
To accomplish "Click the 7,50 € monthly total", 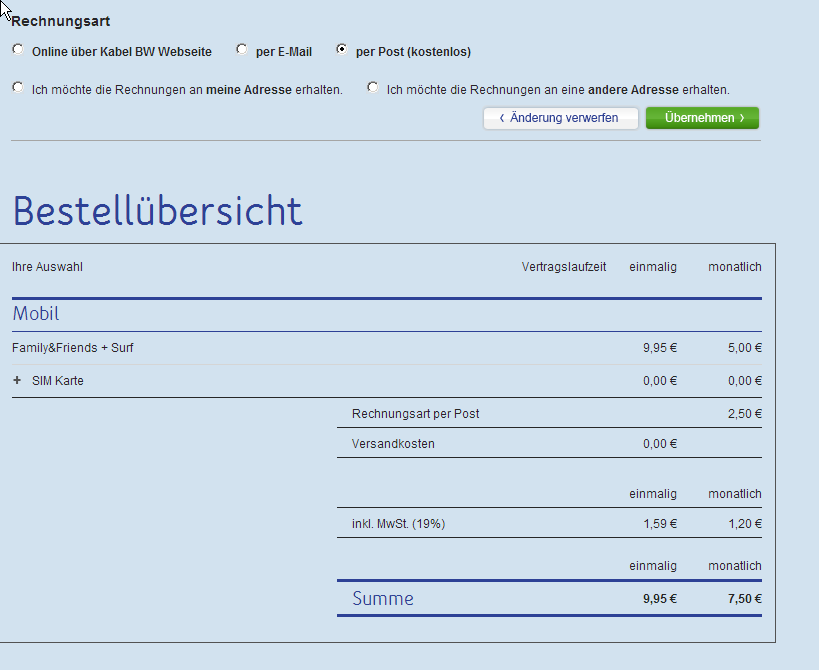I will click(x=743, y=599).
